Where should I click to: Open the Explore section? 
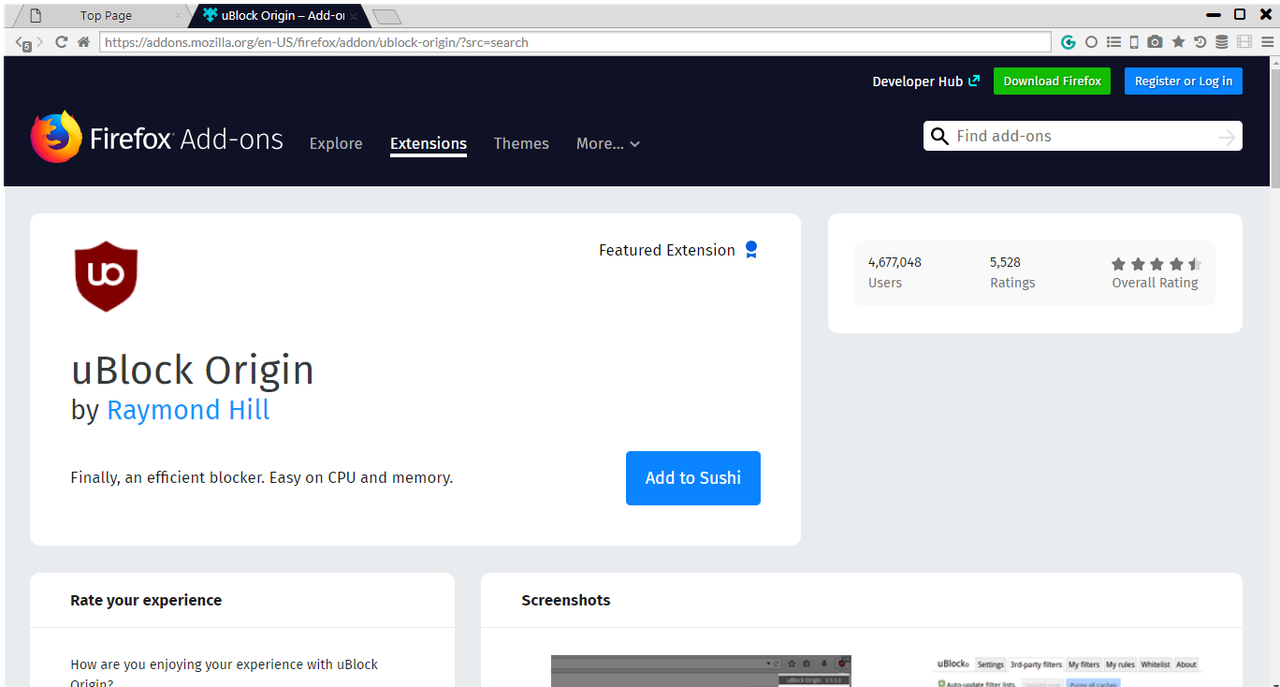pyautogui.click(x=336, y=144)
